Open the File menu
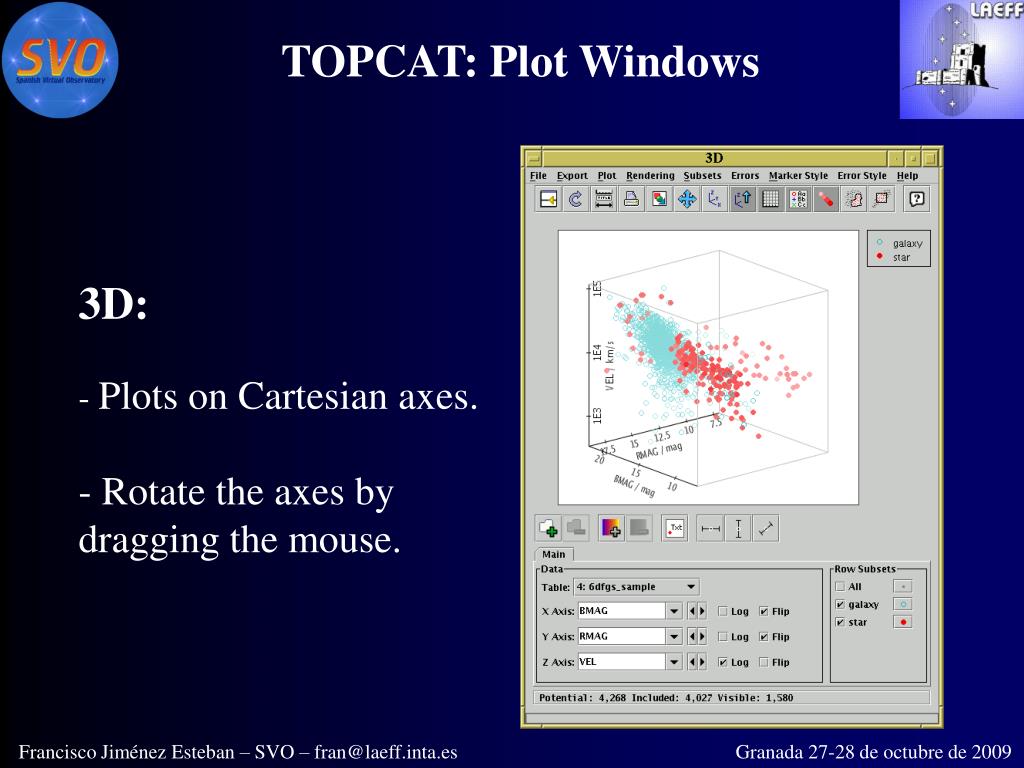Viewport: 1024px width, 768px height. click(x=538, y=176)
